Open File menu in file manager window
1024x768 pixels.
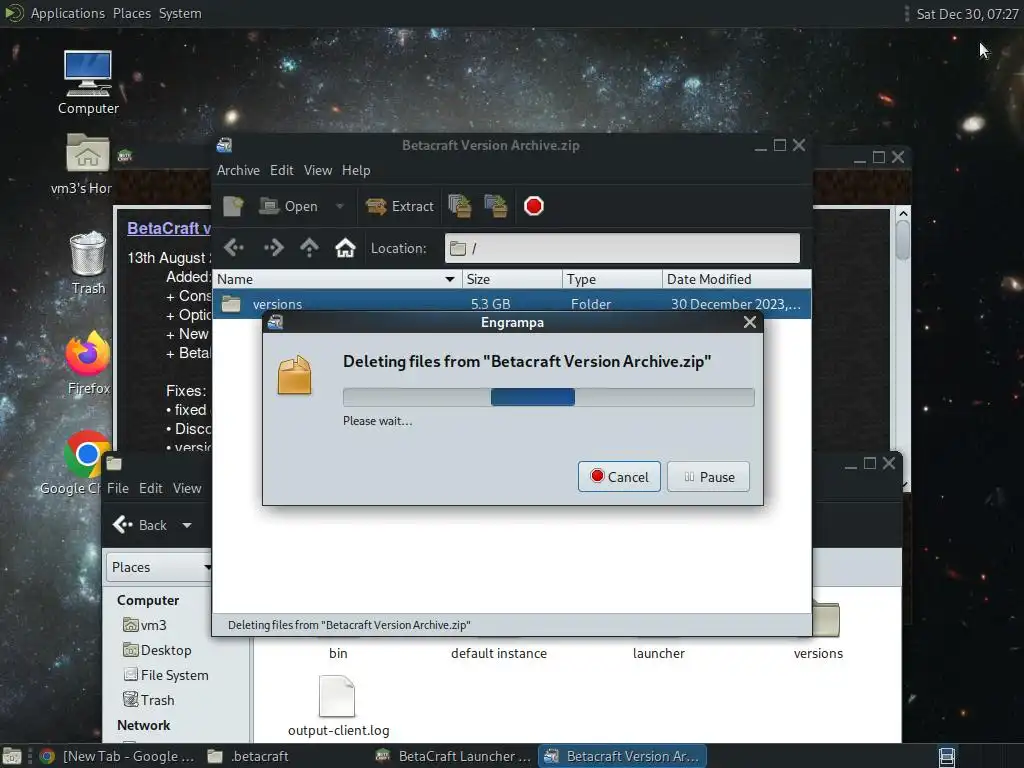[x=118, y=488]
